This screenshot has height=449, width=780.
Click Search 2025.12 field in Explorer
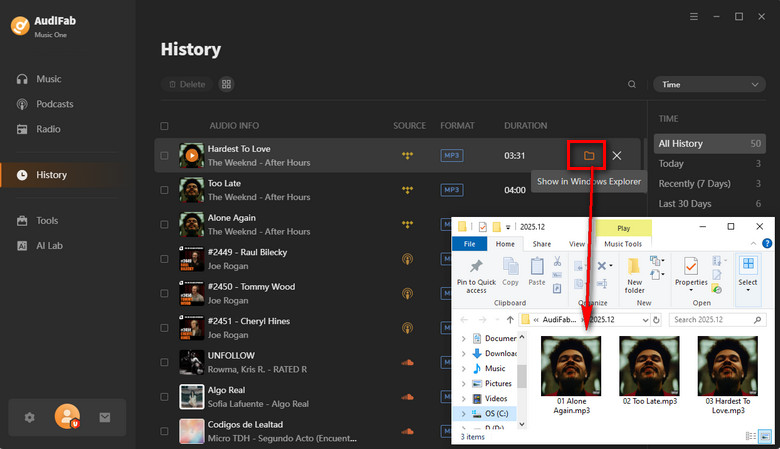(717, 320)
